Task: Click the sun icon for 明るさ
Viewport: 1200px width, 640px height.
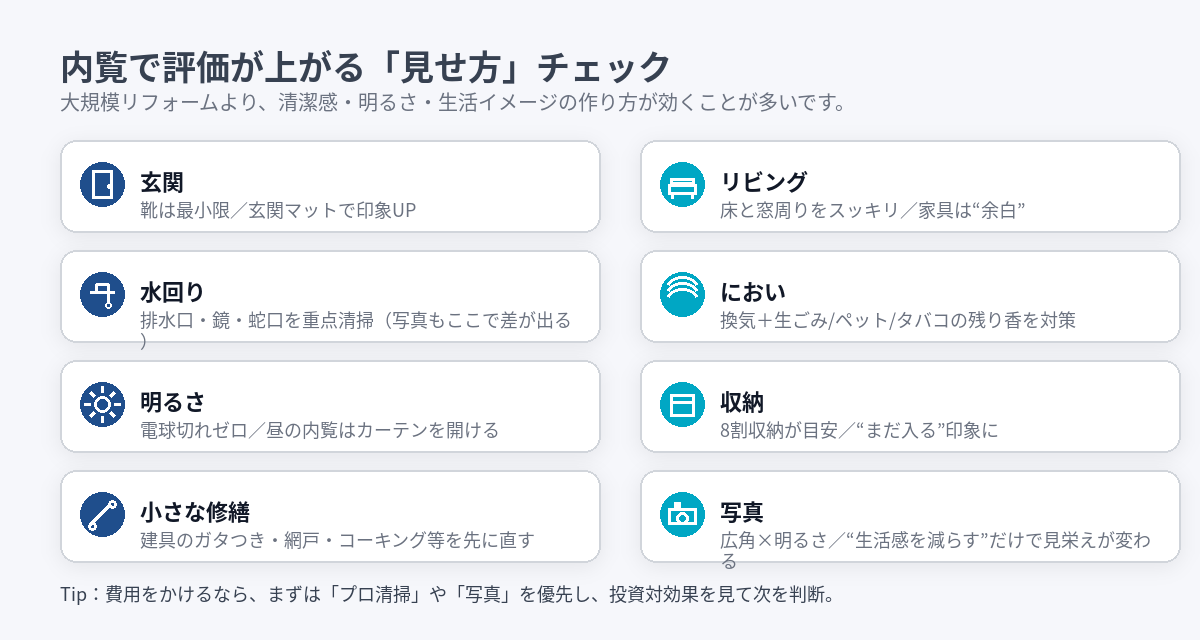Action: [102, 405]
